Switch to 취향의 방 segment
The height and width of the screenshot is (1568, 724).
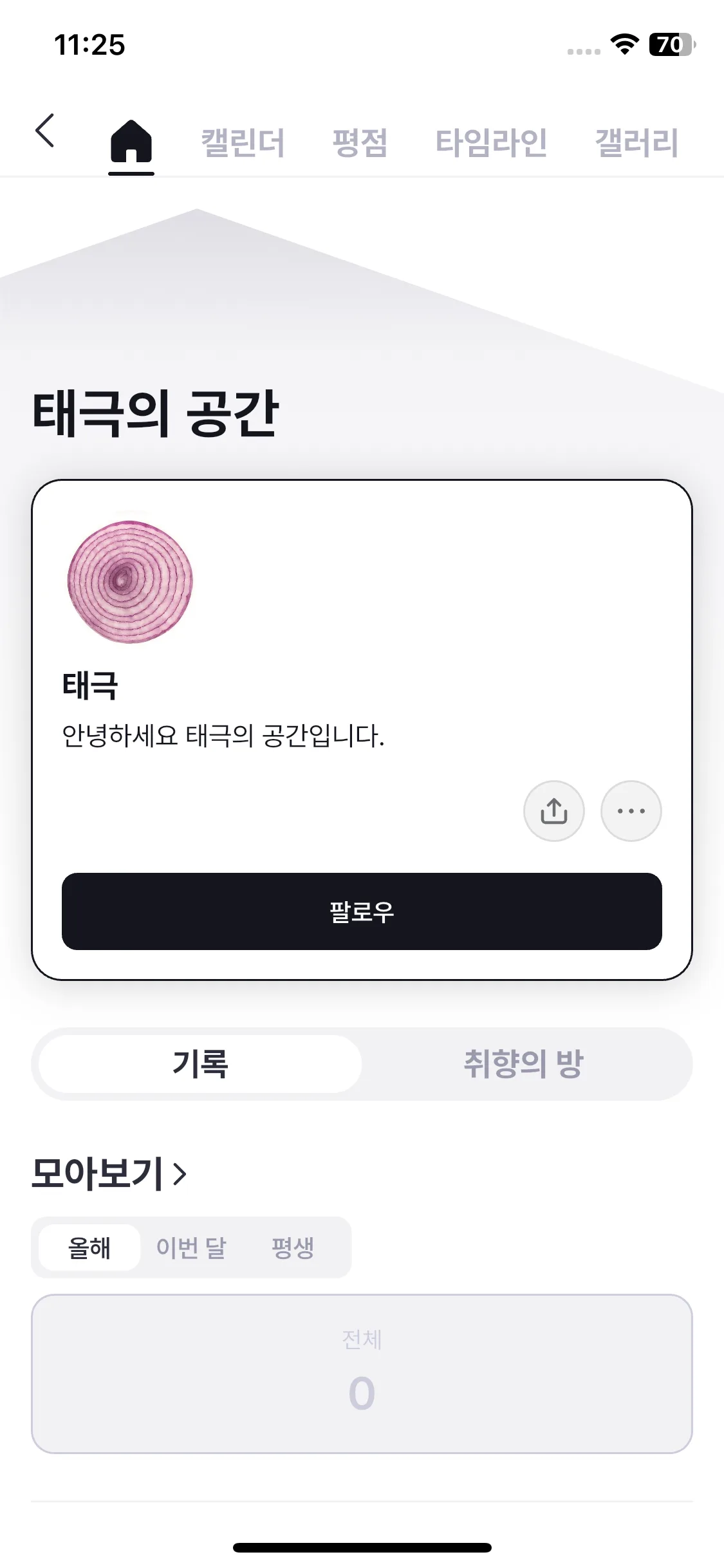523,1063
